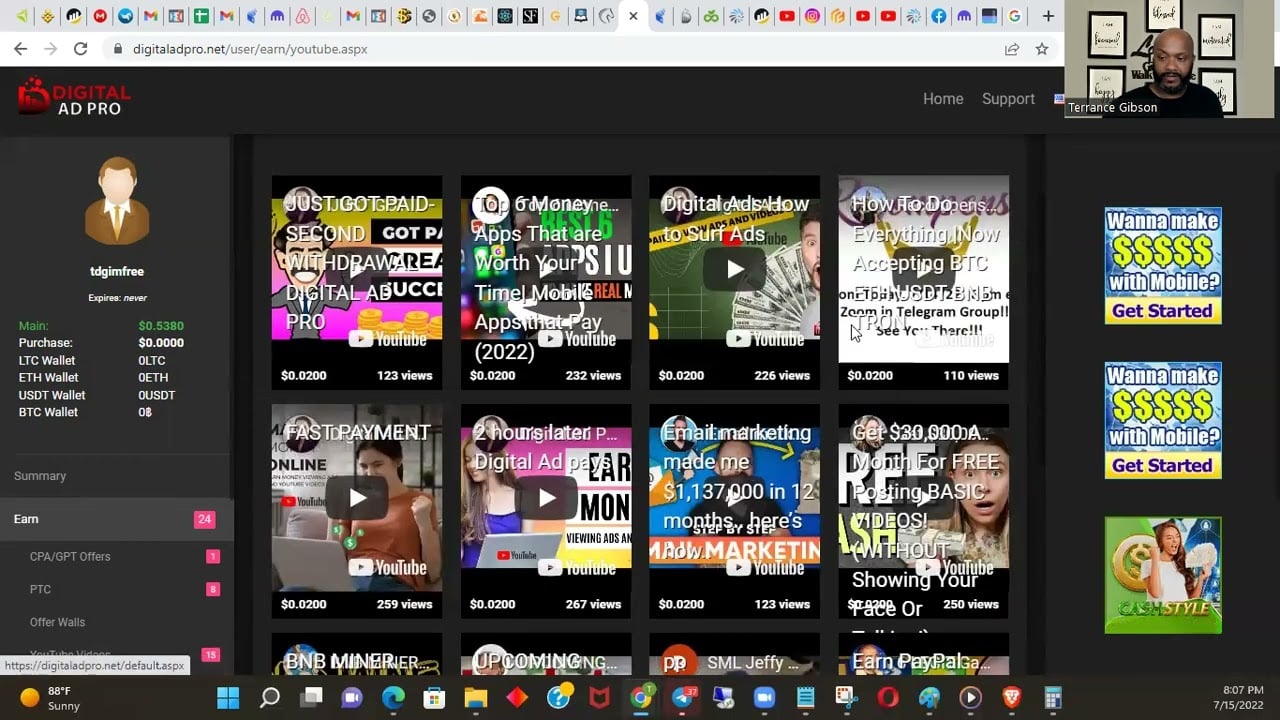Play the Digital Ads How to Surf Ads video
Viewport: 1280px width, 720px height.
tap(734, 268)
